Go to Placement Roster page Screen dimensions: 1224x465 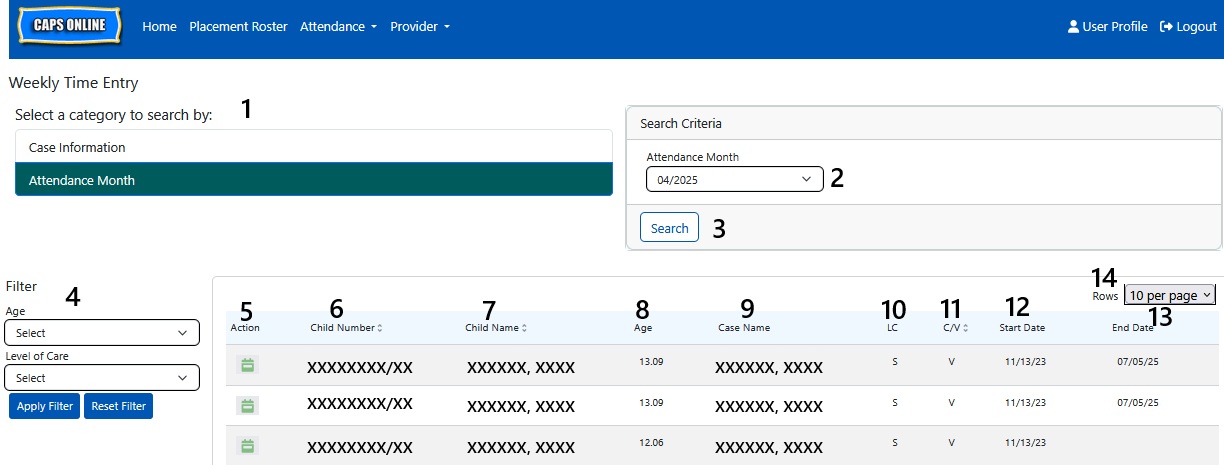(238, 27)
